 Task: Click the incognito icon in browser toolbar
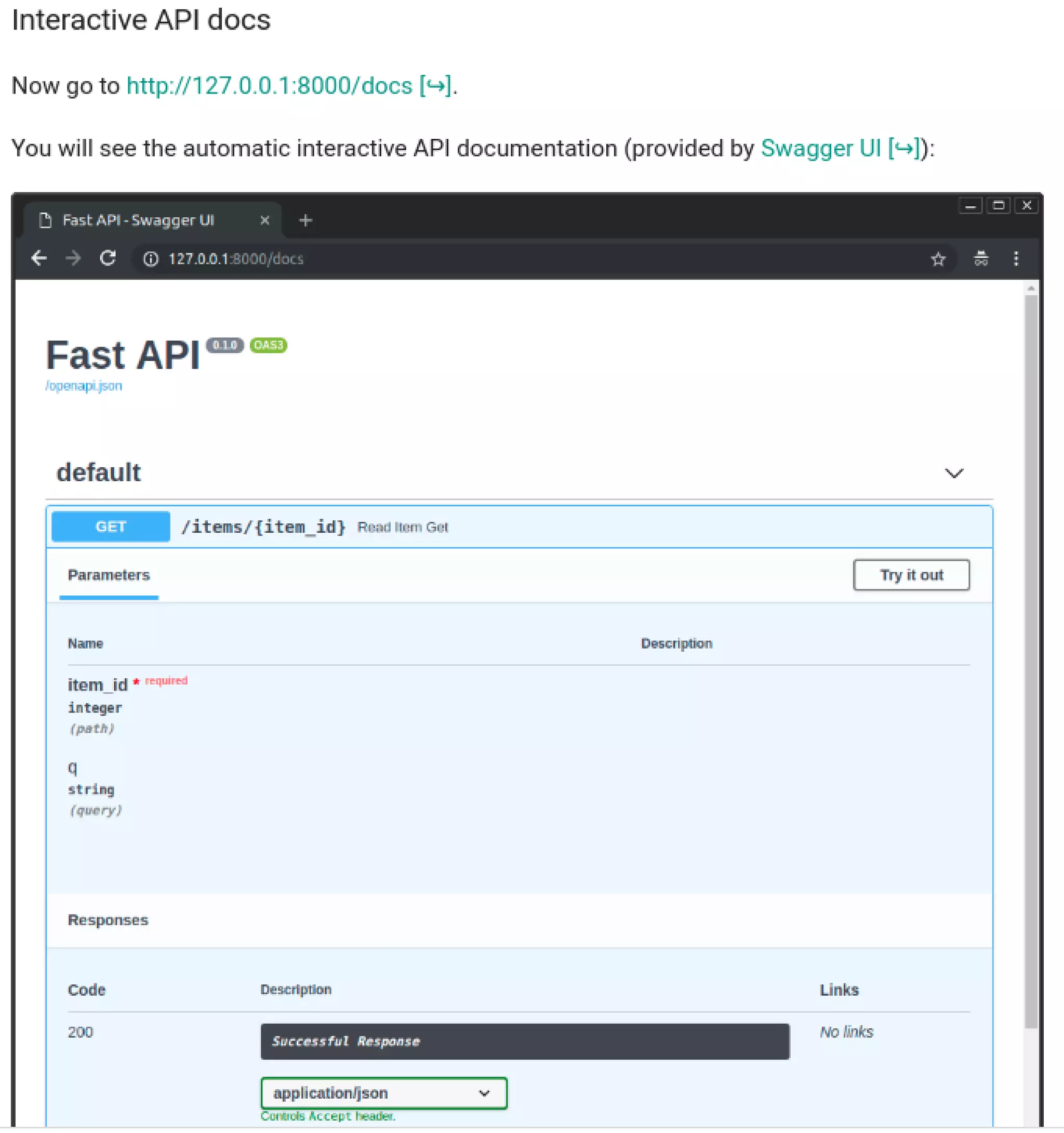pyautogui.click(x=980, y=258)
